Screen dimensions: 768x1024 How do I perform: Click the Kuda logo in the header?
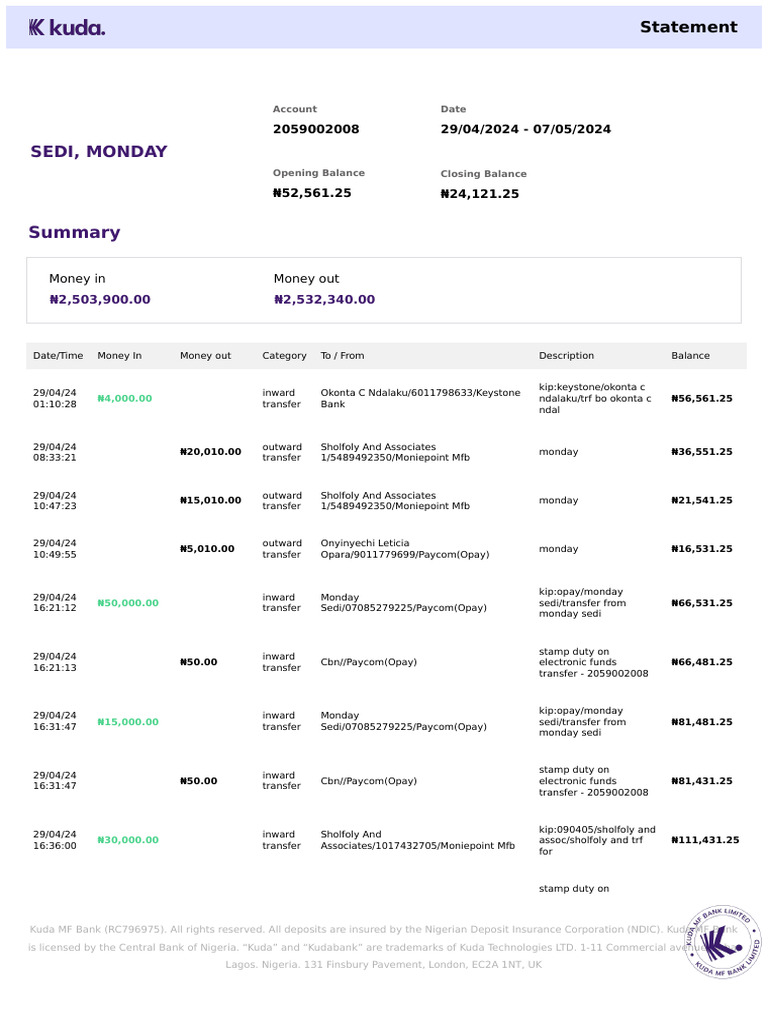[66, 28]
